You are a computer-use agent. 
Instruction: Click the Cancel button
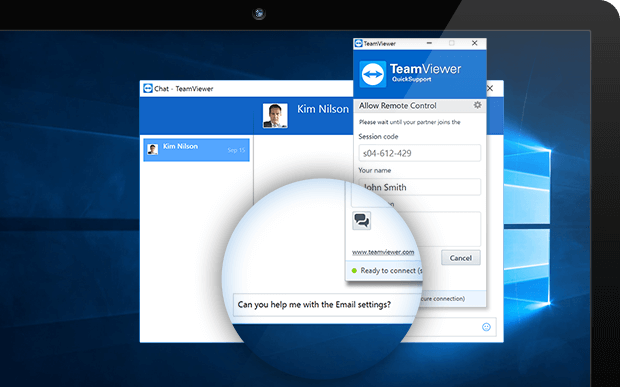pos(461,258)
